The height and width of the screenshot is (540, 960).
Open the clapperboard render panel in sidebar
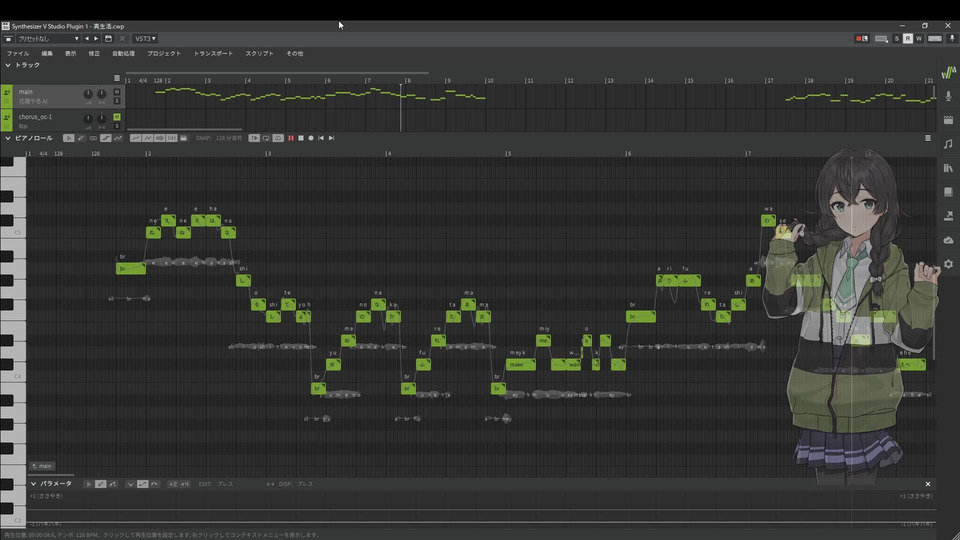click(x=948, y=120)
